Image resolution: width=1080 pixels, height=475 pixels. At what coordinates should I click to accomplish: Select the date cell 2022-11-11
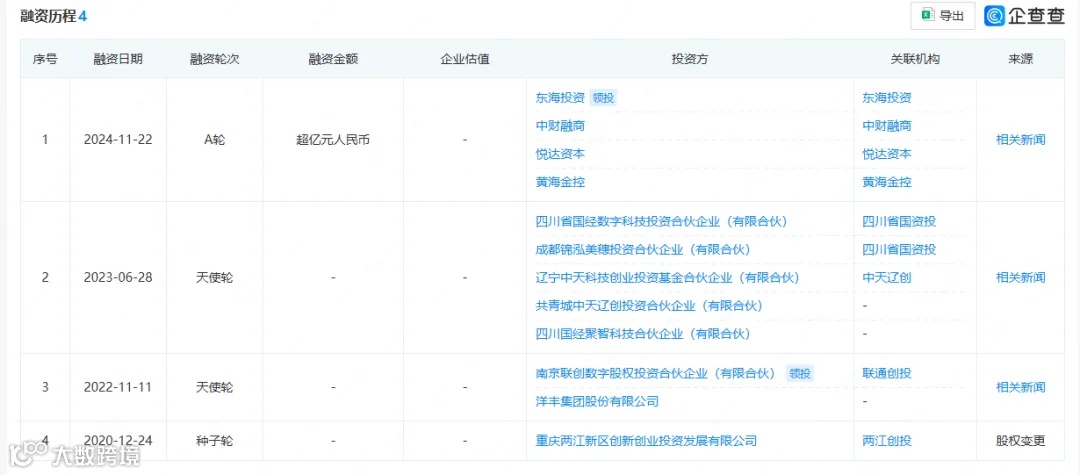[118, 388]
